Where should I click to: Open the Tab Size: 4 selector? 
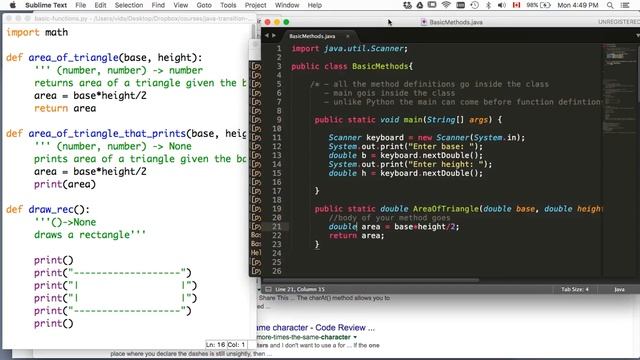tap(575, 289)
